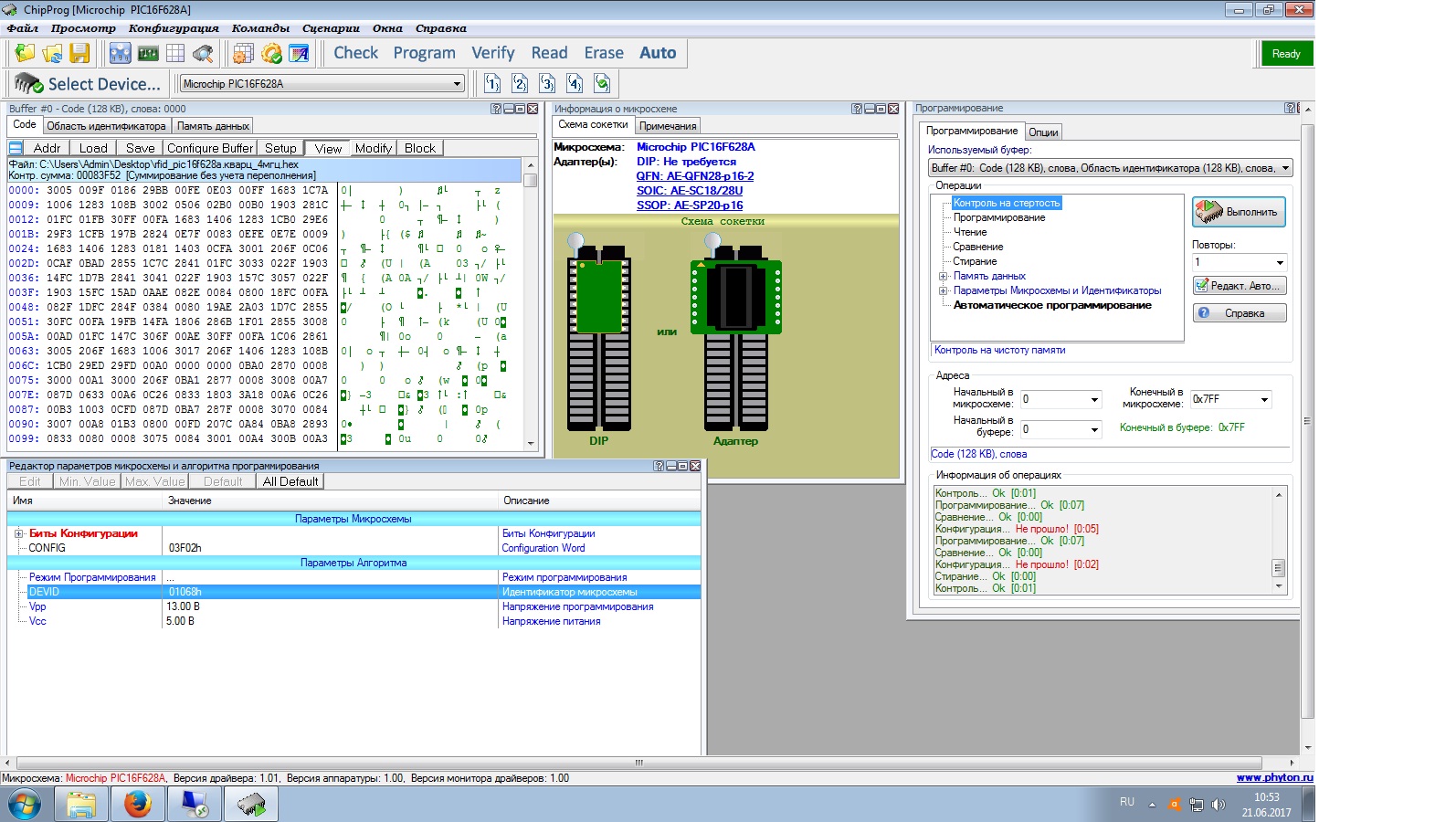Open Firefox from the taskbar
The width and height of the screenshot is (1456, 822).
click(137, 804)
